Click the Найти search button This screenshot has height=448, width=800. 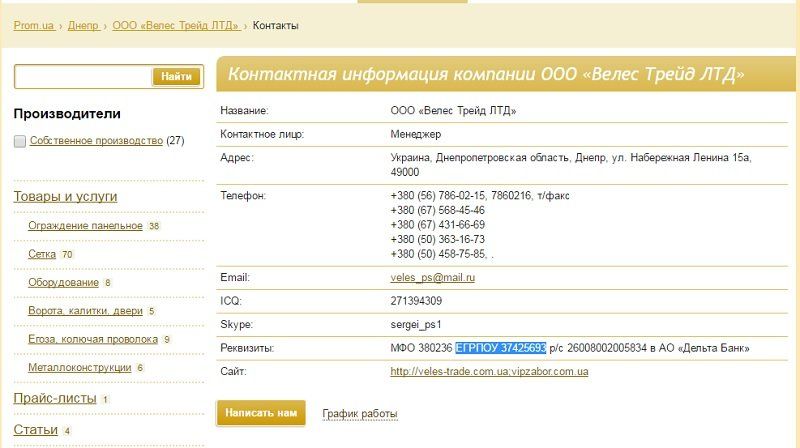[x=177, y=77]
